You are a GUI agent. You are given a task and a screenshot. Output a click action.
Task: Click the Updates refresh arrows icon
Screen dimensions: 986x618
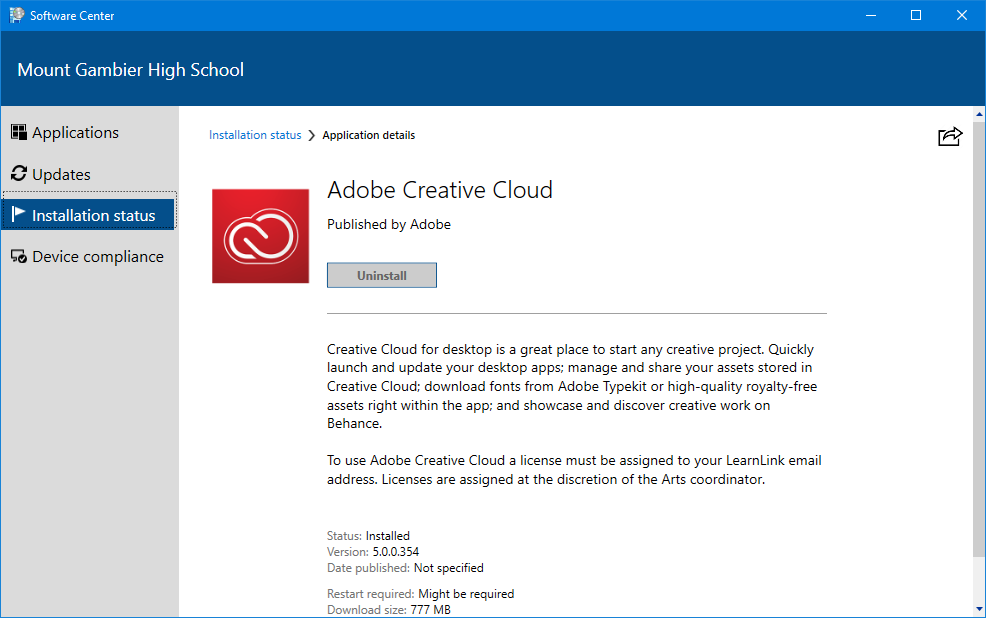(19, 174)
